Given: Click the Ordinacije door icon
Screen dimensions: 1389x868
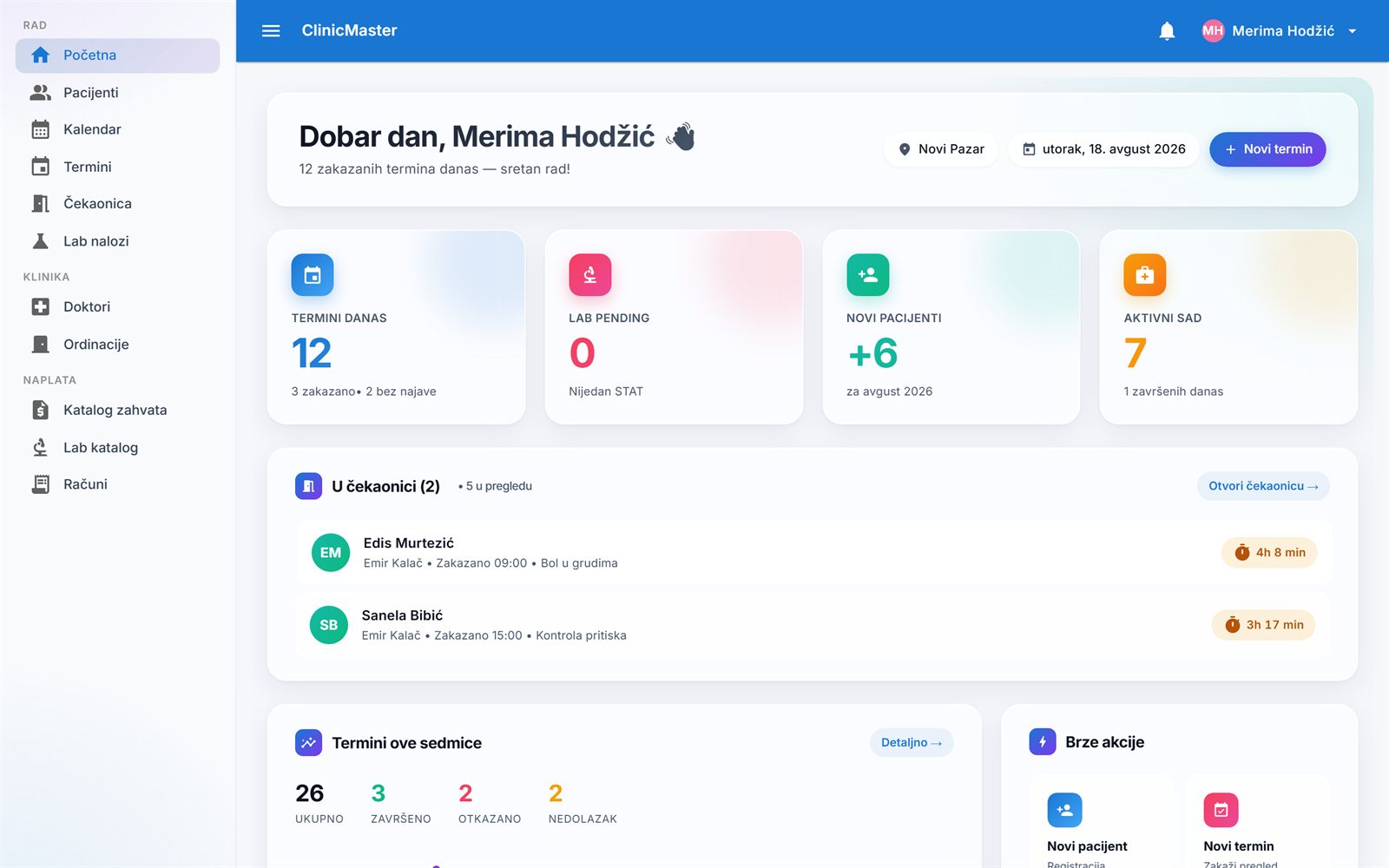Looking at the screenshot, I should click(x=40, y=345).
